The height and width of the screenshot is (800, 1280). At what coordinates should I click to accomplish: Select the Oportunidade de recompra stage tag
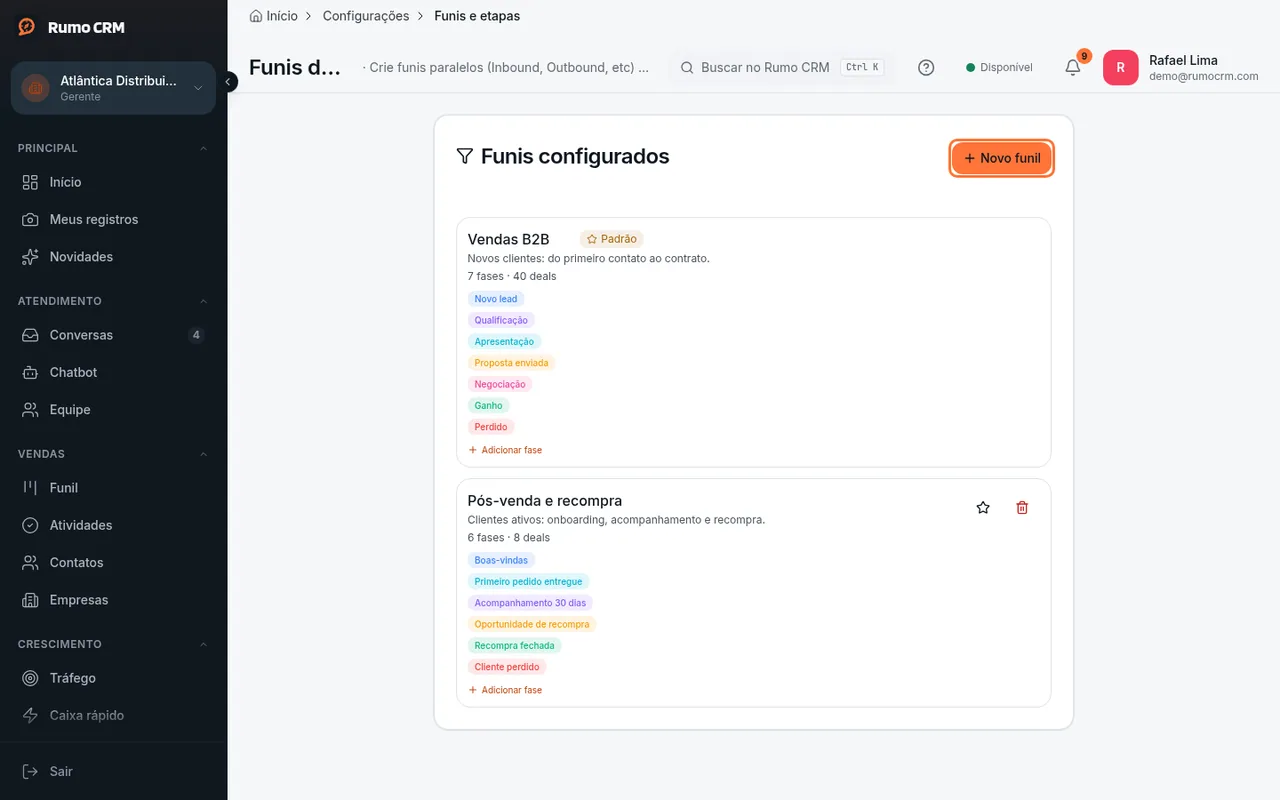[x=532, y=624]
